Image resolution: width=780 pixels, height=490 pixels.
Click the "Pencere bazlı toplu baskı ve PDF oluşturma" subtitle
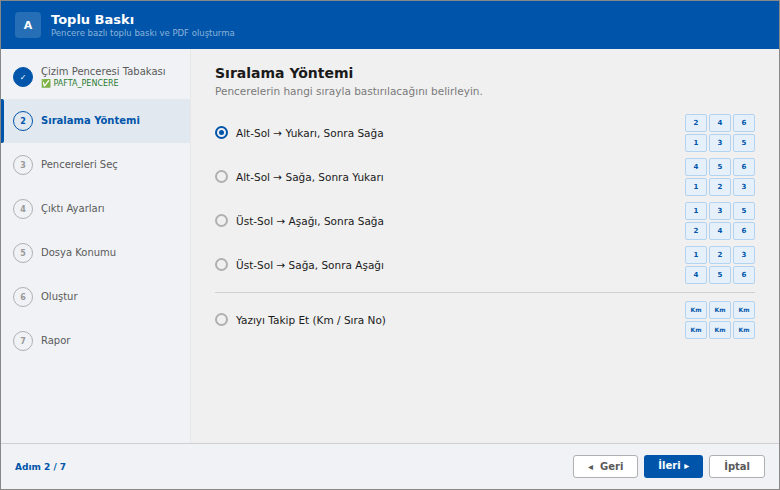coord(143,33)
